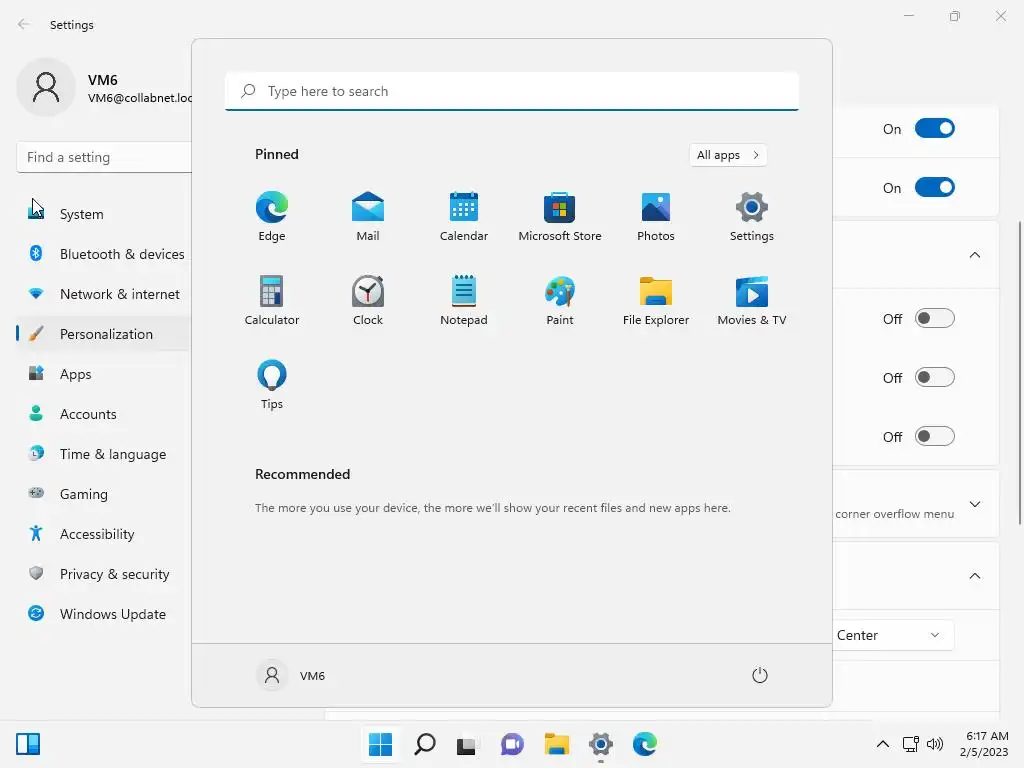Click the Settings window scrollbar

click(x=1019, y=372)
